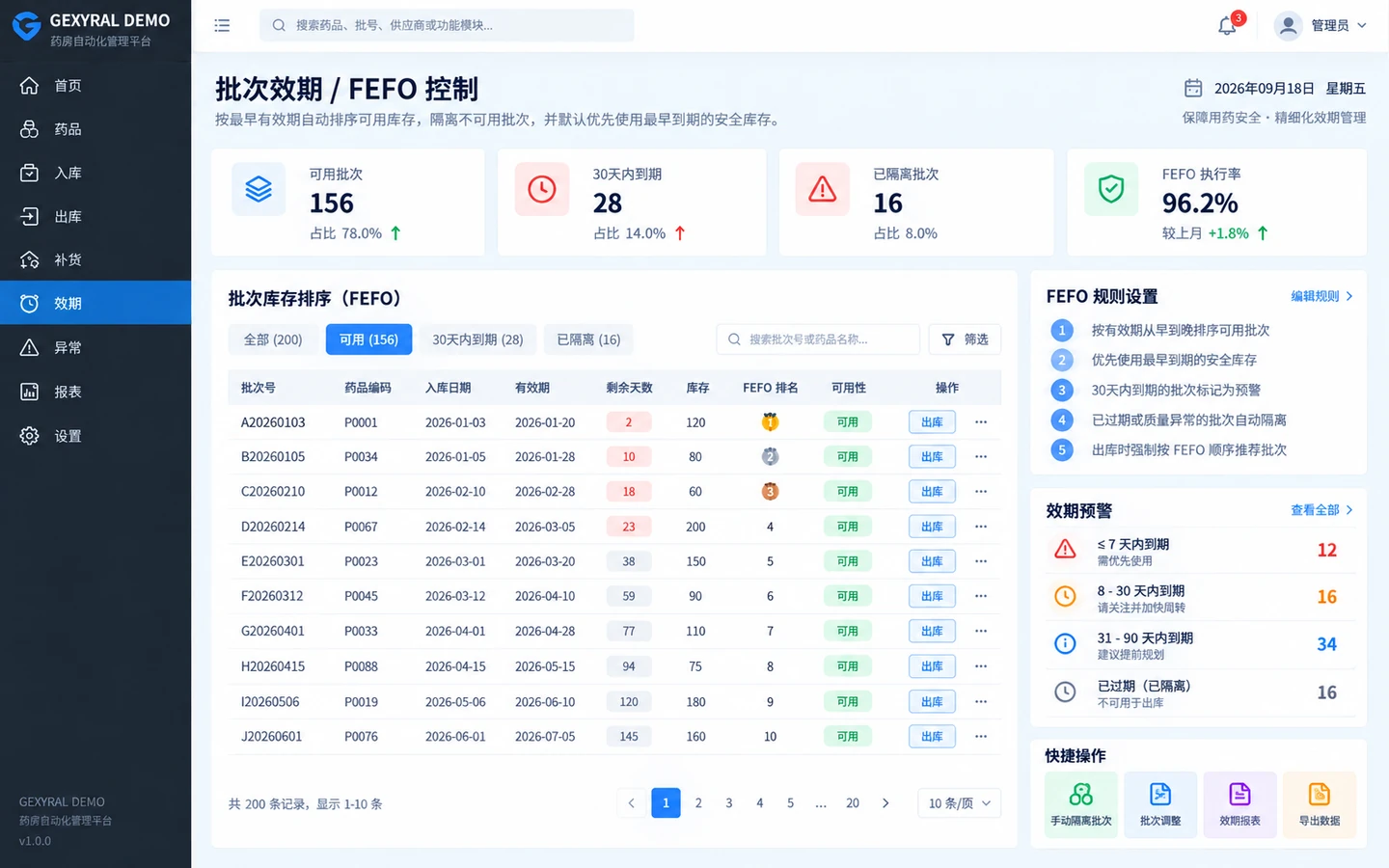Click the 管理员 user avatar icon
This screenshot has height=868, width=1389.
tap(1288, 26)
